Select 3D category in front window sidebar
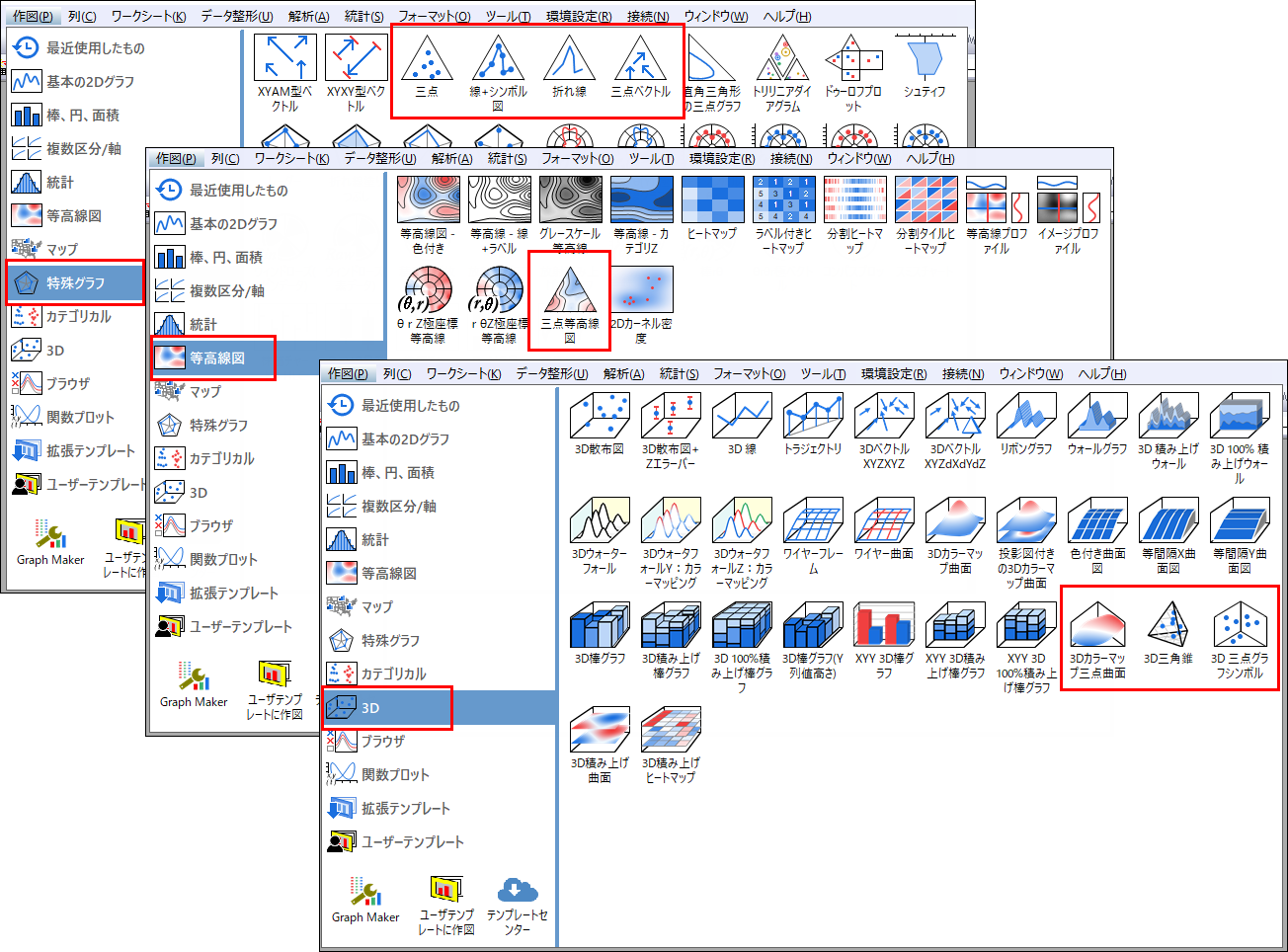The image size is (1288, 952). click(x=440, y=707)
